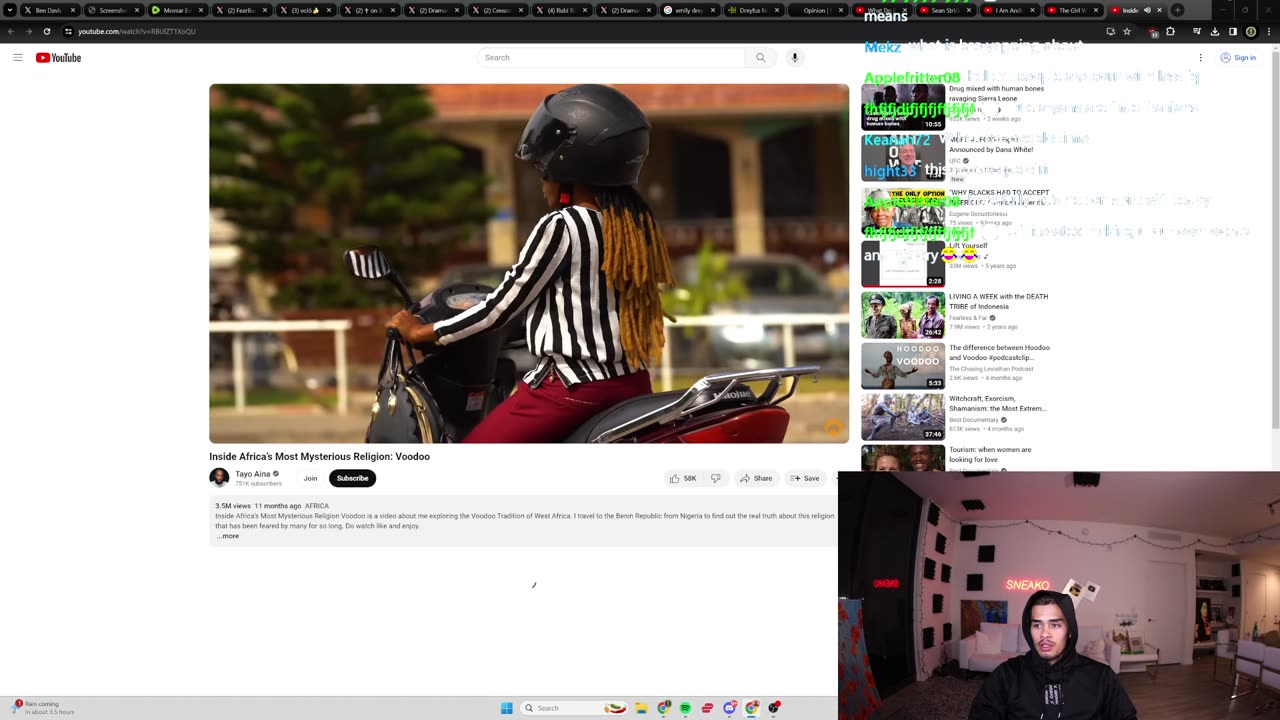Go back with browser back arrow
Viewport: 1280px width, 720px height.
[11, 31]
